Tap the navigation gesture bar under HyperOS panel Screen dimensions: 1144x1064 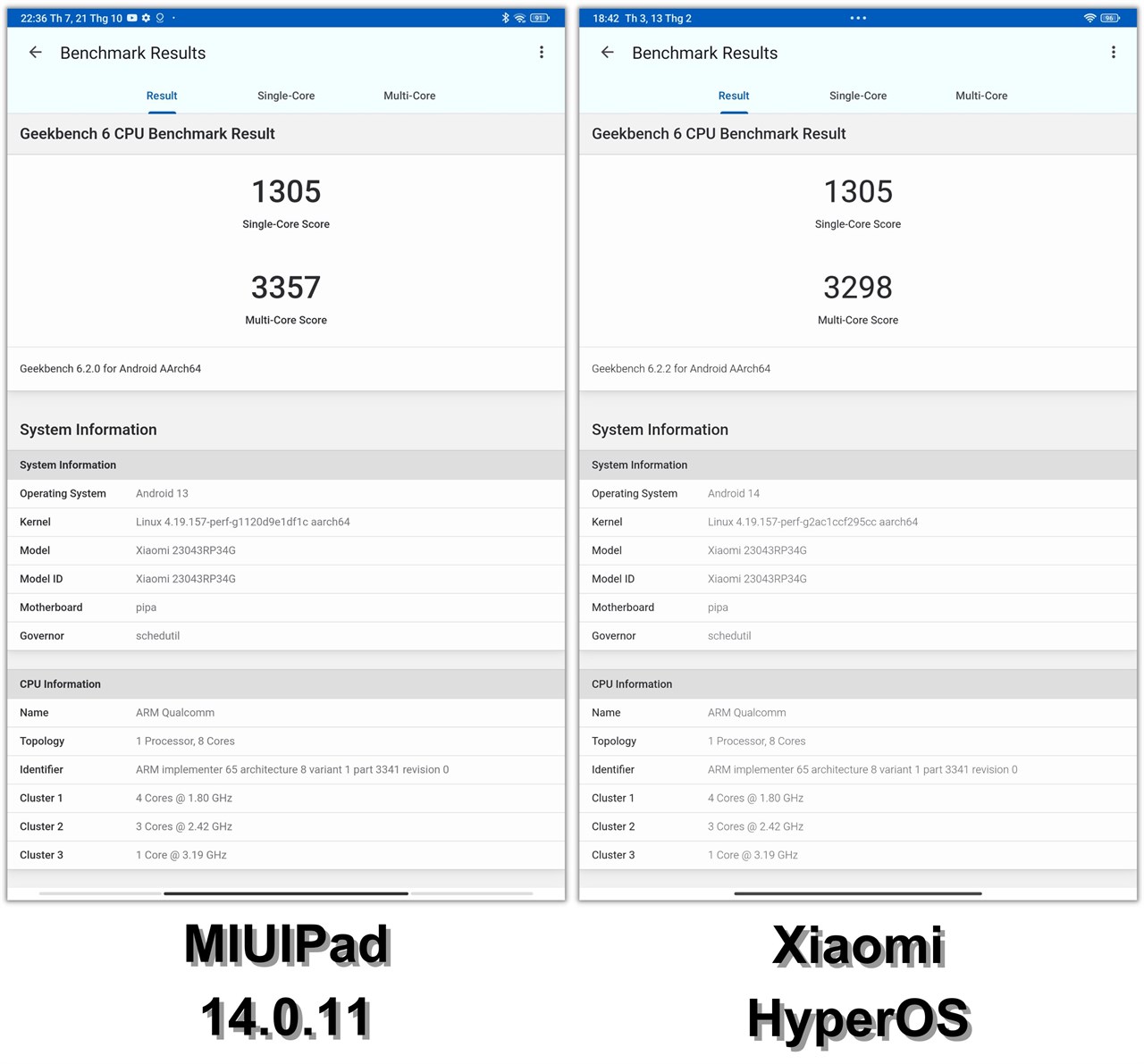858,893
